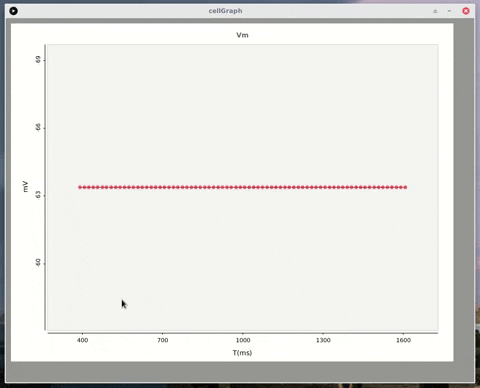Click the 1300 tick label on x-axis
Screen dimensions: 480x388
tap(323, 340)
